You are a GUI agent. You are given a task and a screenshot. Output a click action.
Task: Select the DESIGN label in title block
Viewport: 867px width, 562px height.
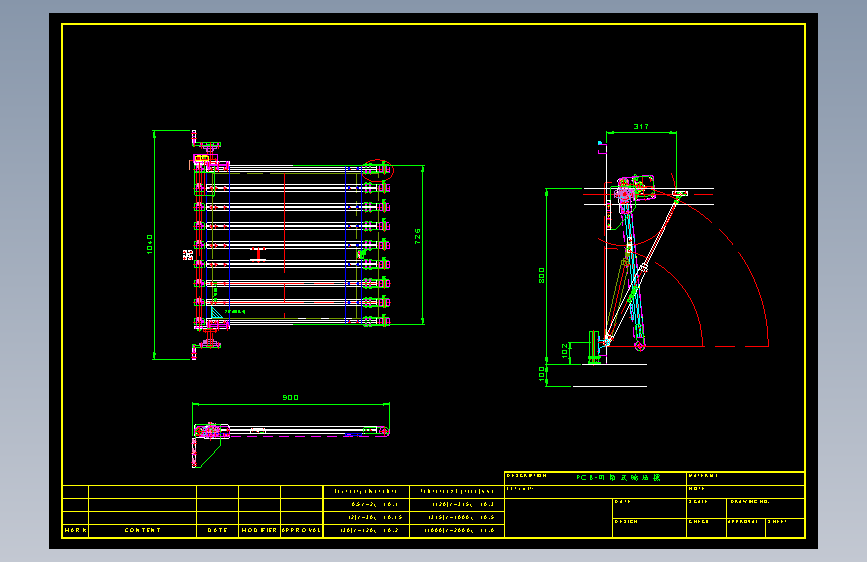click(626, 522)
